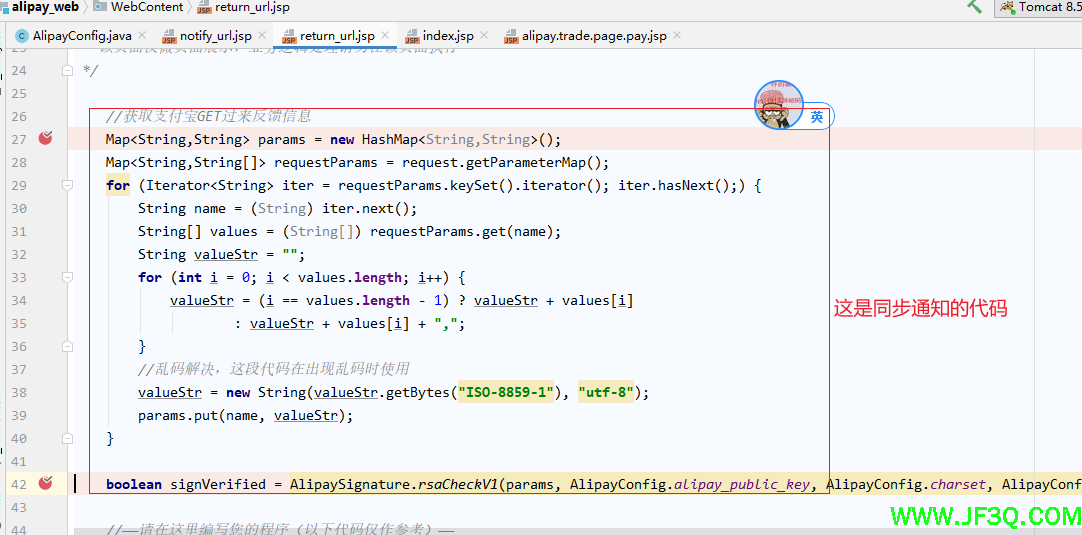1082x535 pixels.
Task: Click the 英 input method indicator
Action: [x=818, y=117]
